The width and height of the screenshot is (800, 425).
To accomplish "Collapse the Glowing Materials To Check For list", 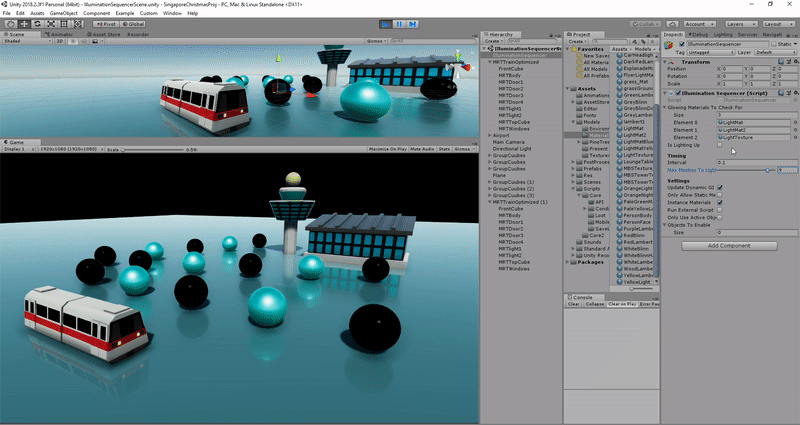I will 665,108.
